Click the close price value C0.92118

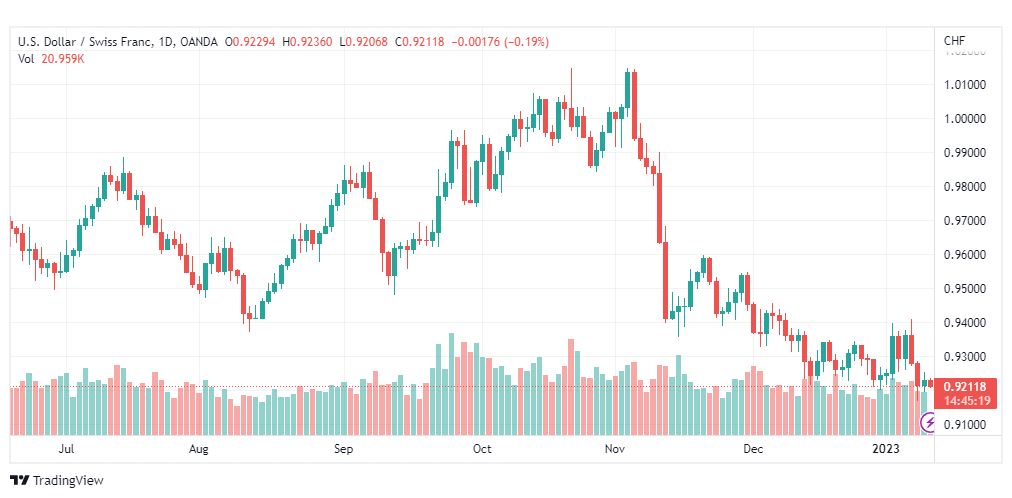419,42
